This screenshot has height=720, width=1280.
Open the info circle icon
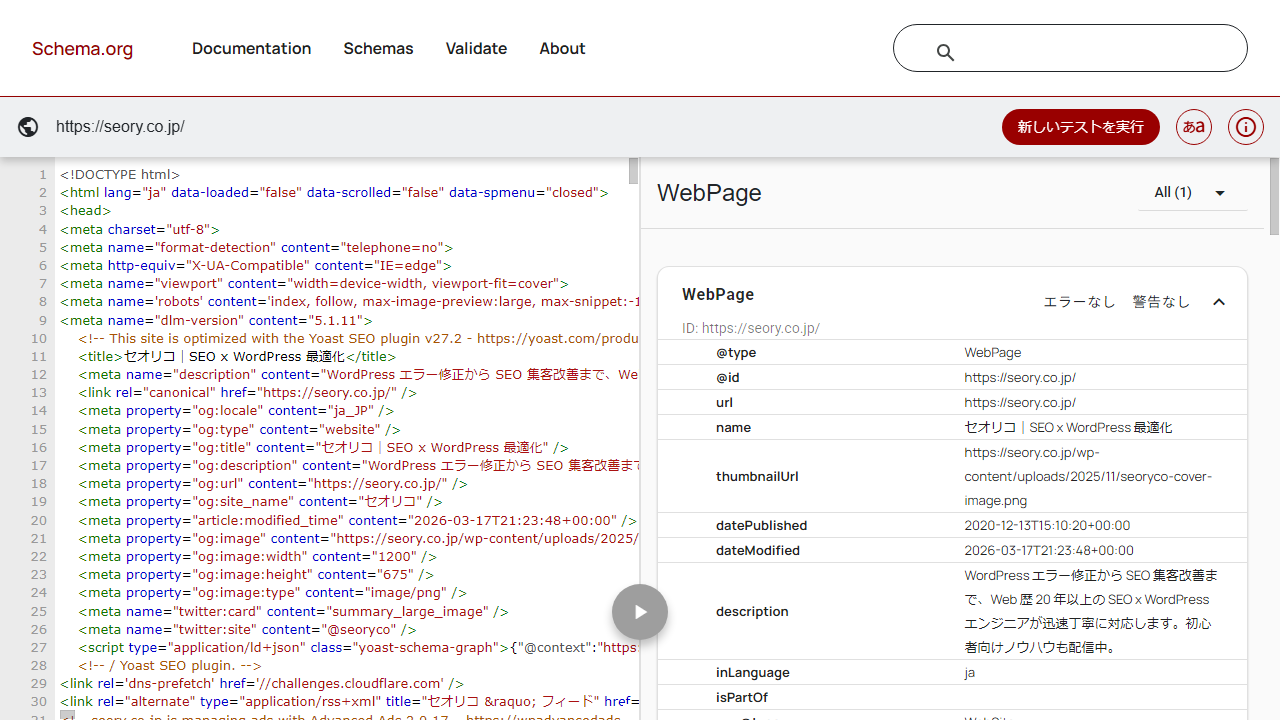pos(1246,127)
